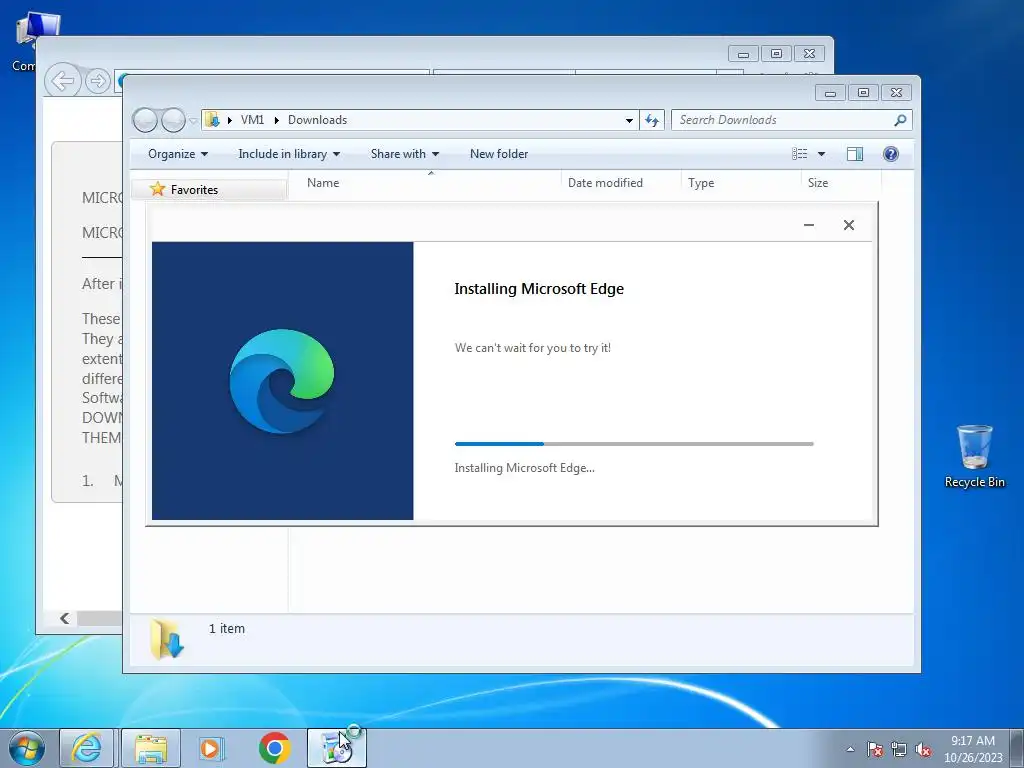Open Internet Explorer from the taskbar

point(87,748)
